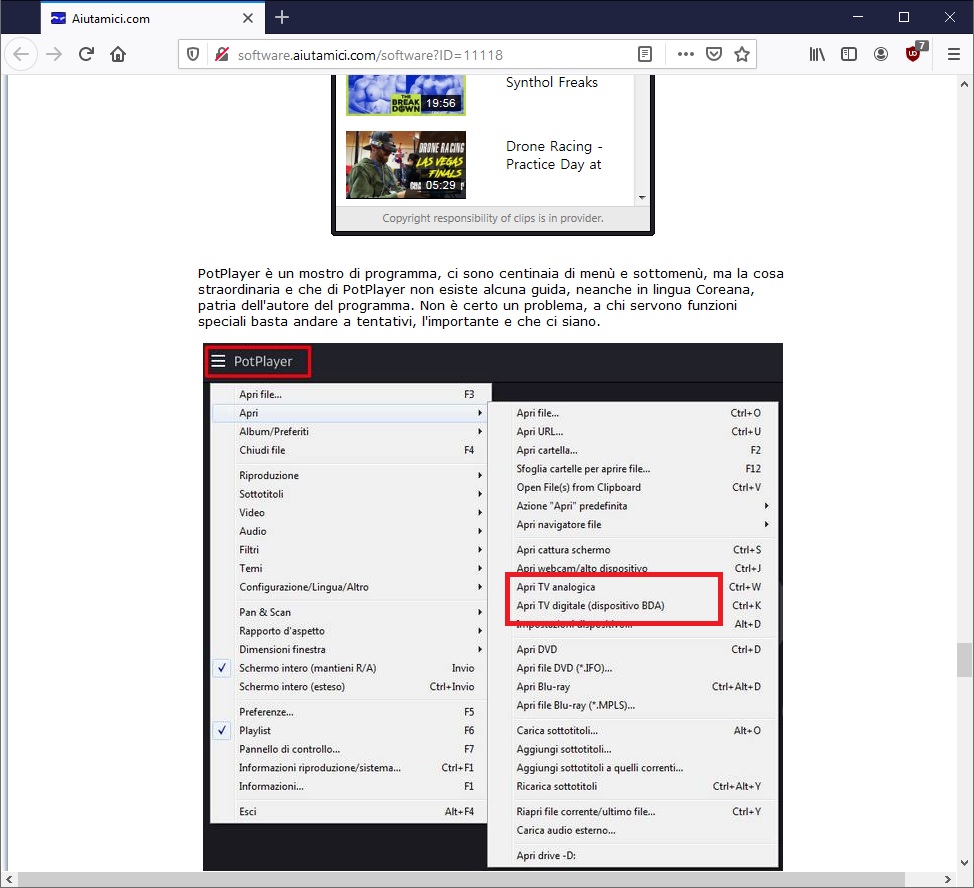Open the Library bookmarks and history
The image size is (974, 888).
[817, 55]
